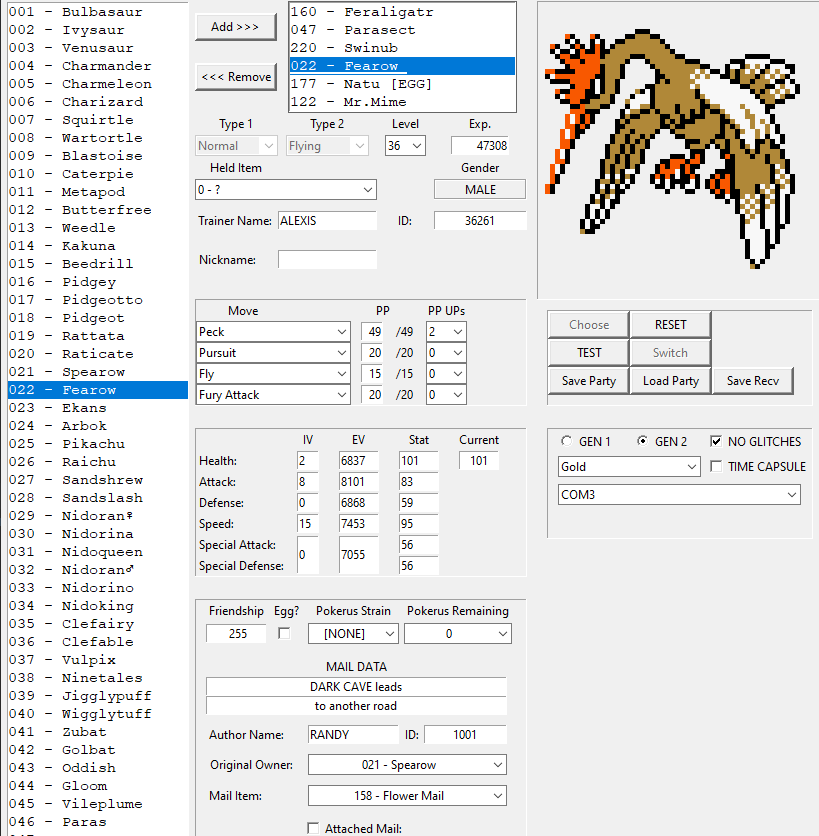The width and height of the screenshot is (819, 836).
Task: Open the game version dropdown set to Gold
Action: tap(628, 466)
